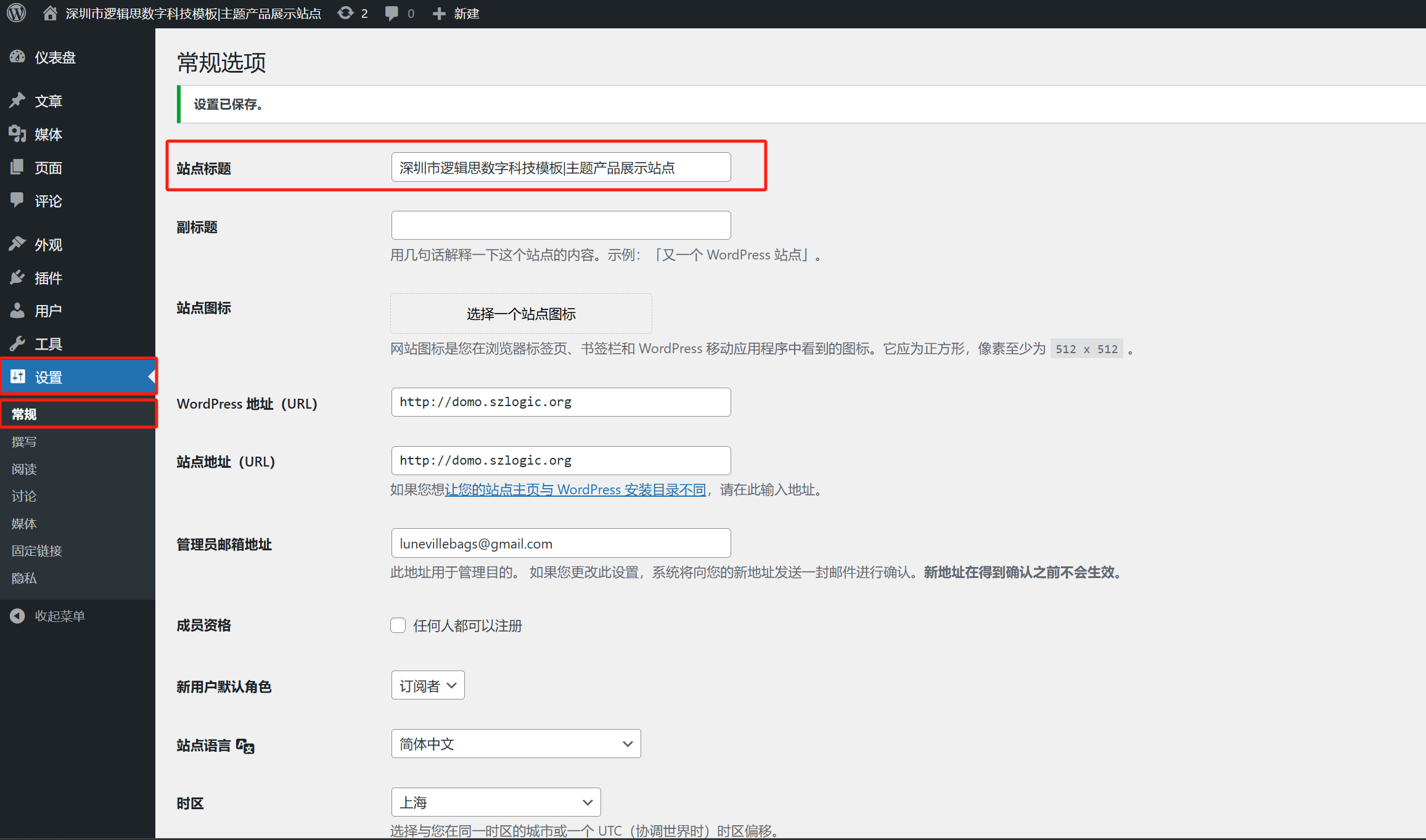Click the 设置已保存。 notice text
Screen dimensions: 1426x840
[229, 105]
